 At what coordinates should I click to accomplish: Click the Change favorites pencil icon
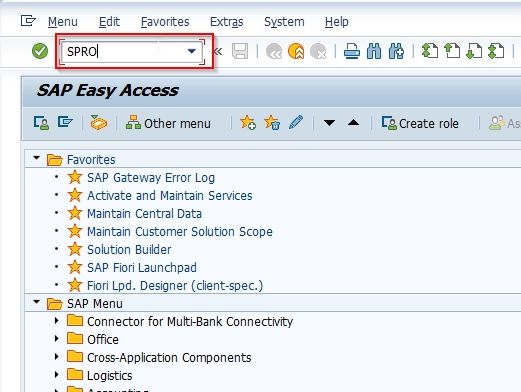click(x=296, y=122)
